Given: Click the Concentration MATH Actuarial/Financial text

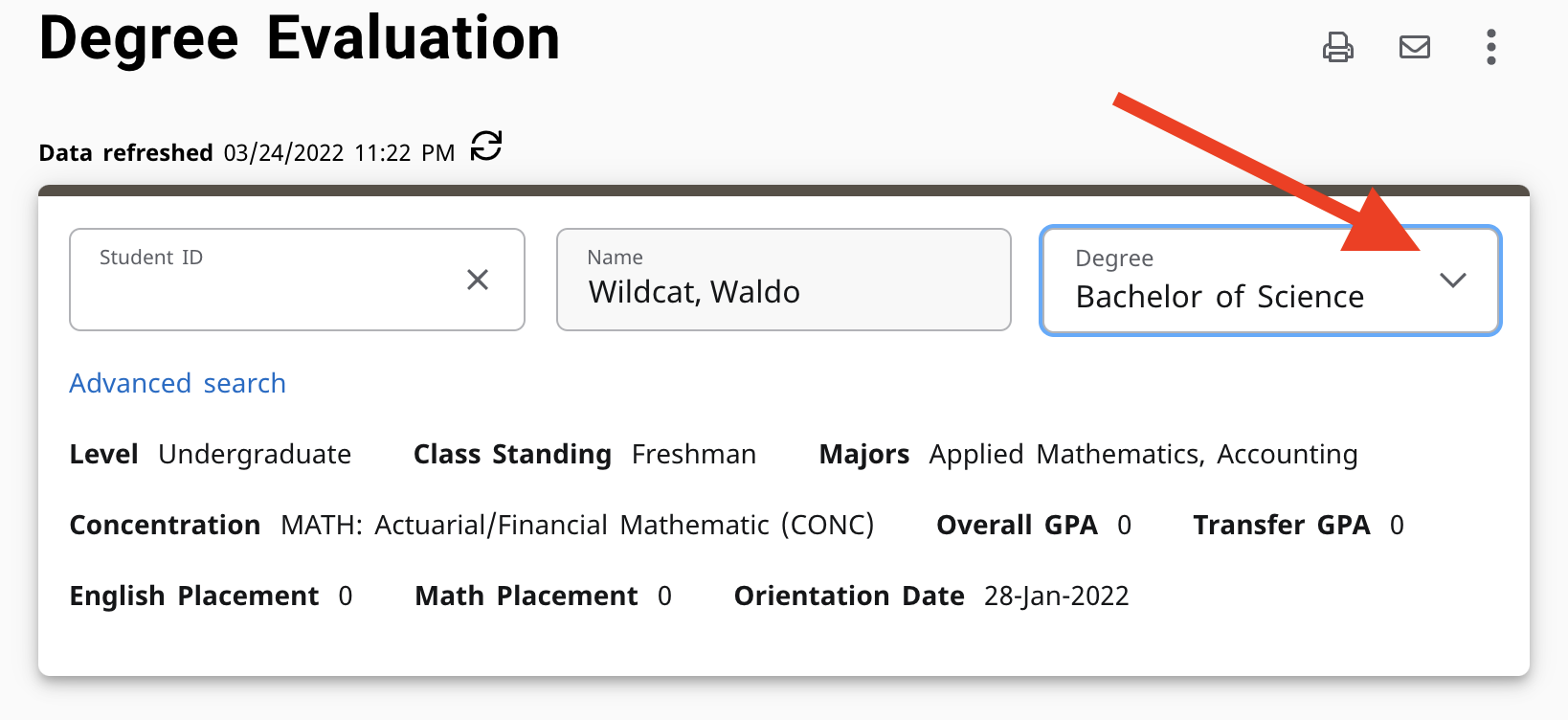Looking at the screenshot, I should click(576, 525).
